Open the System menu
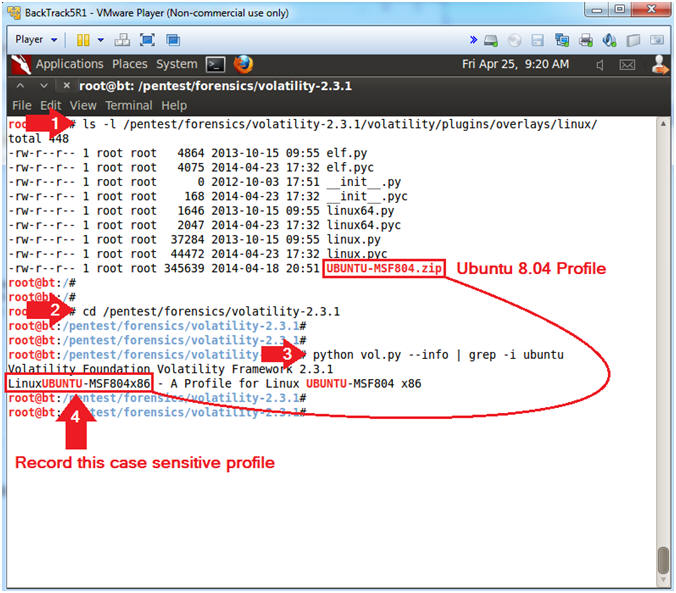 177,64
